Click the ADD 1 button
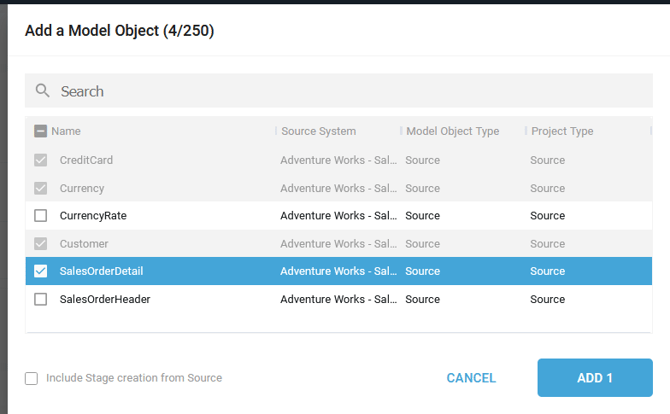This screenshot has height=414, width=670. pos(595,378)
